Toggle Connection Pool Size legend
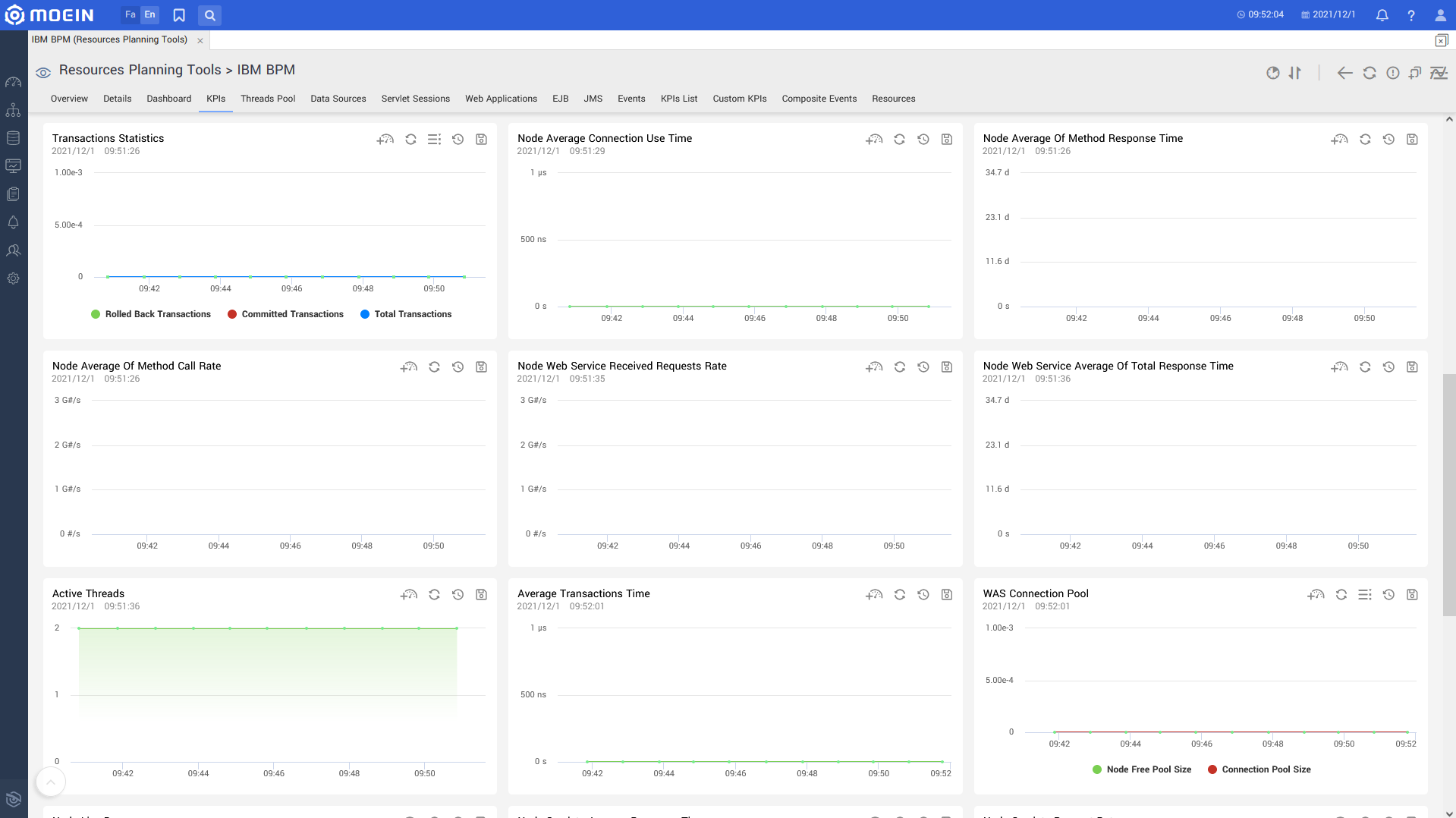1456x818 pixels. tap(1259, 769)
